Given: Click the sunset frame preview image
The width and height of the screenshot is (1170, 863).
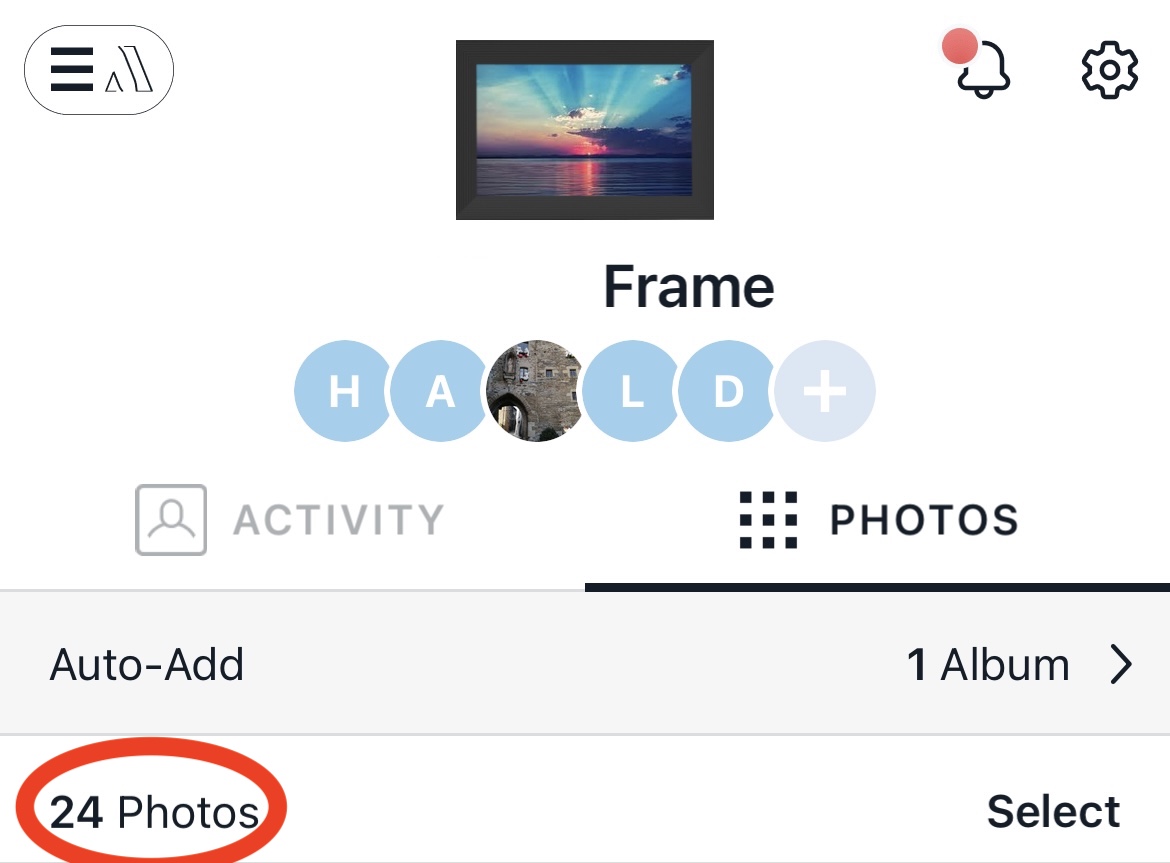Looking at the screenshot, I should coord(585,130).
